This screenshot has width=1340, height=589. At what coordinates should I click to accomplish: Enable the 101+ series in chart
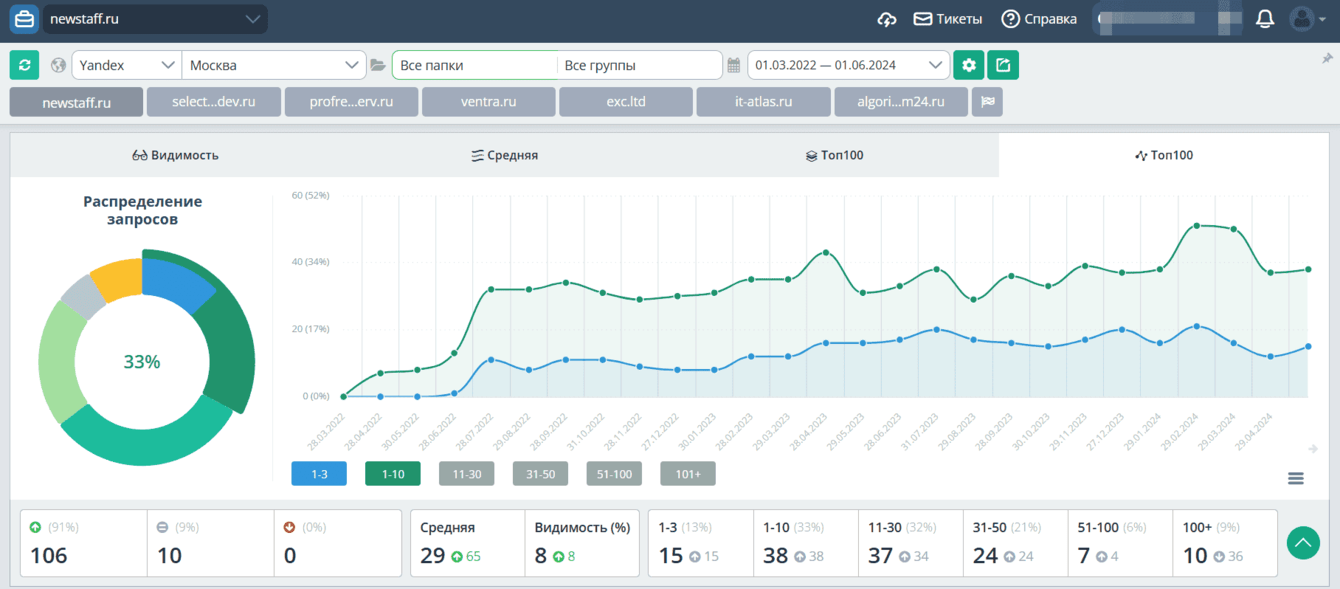pyautogui.click(x=688, y=474)
